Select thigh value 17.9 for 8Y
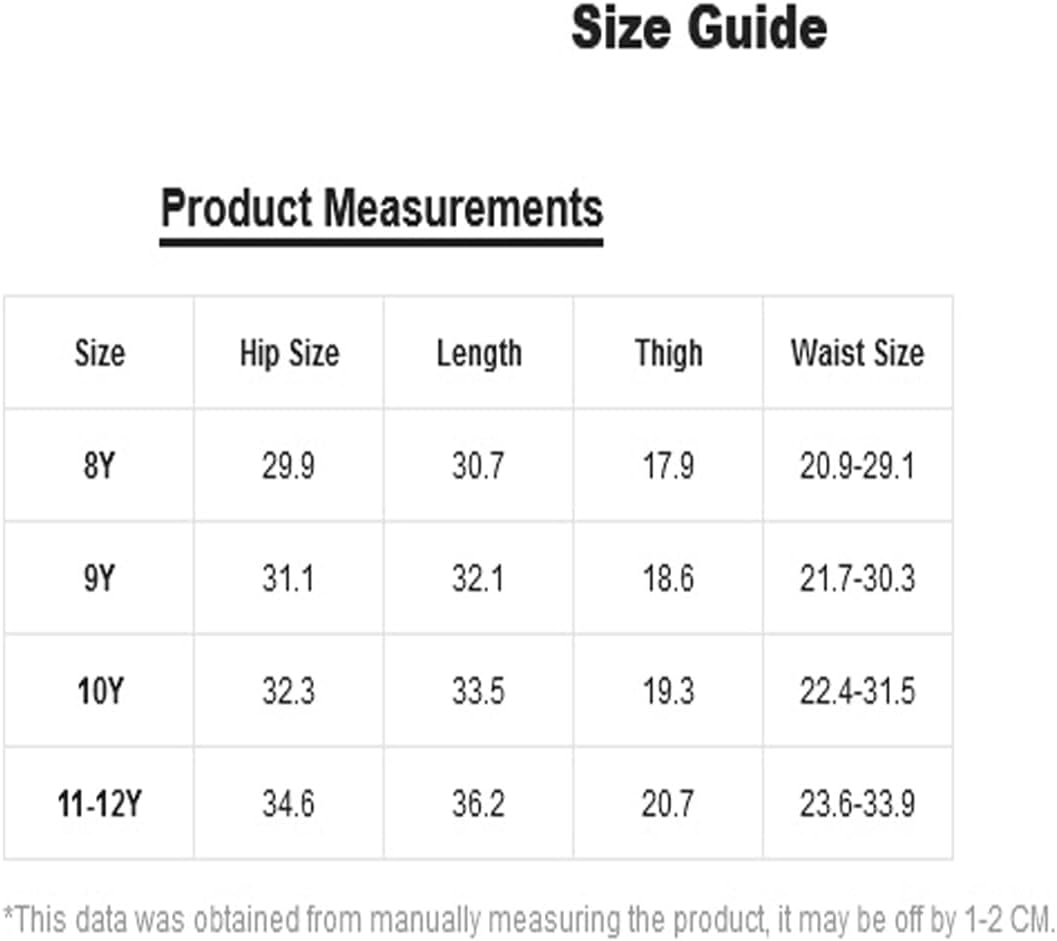The height and width of the screenshot is (941, 1057). coord(668,466)
